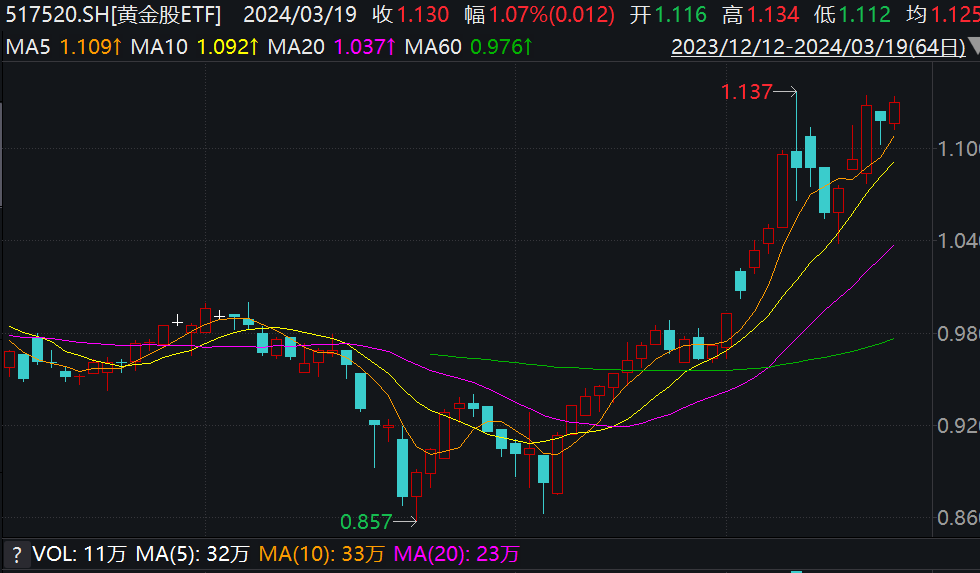Click the 1.137 period high marker
The width and height of the screenshot is (980, 573).
747,92
